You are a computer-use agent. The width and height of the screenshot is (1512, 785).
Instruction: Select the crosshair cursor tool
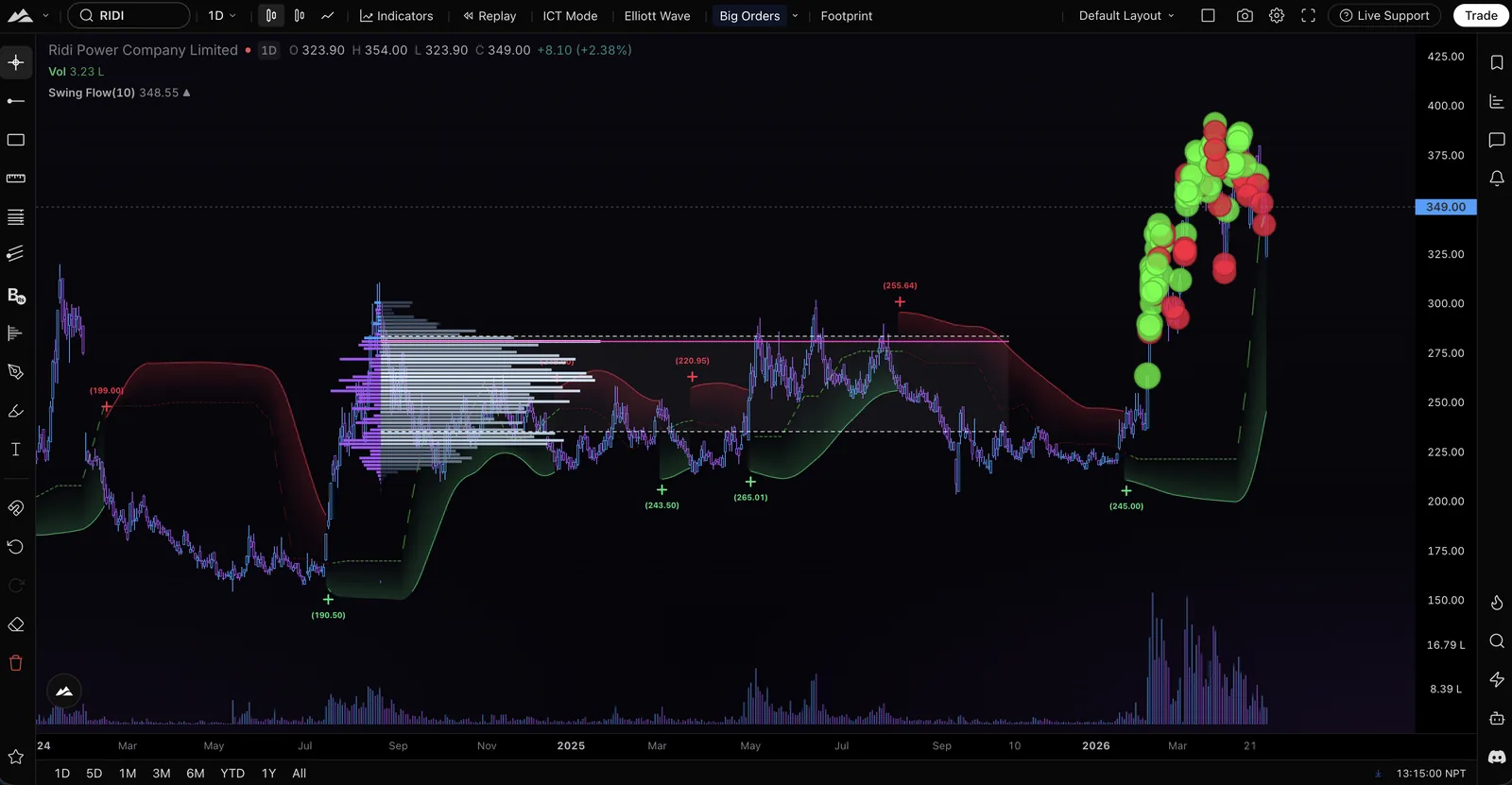[x=16, y=62]
